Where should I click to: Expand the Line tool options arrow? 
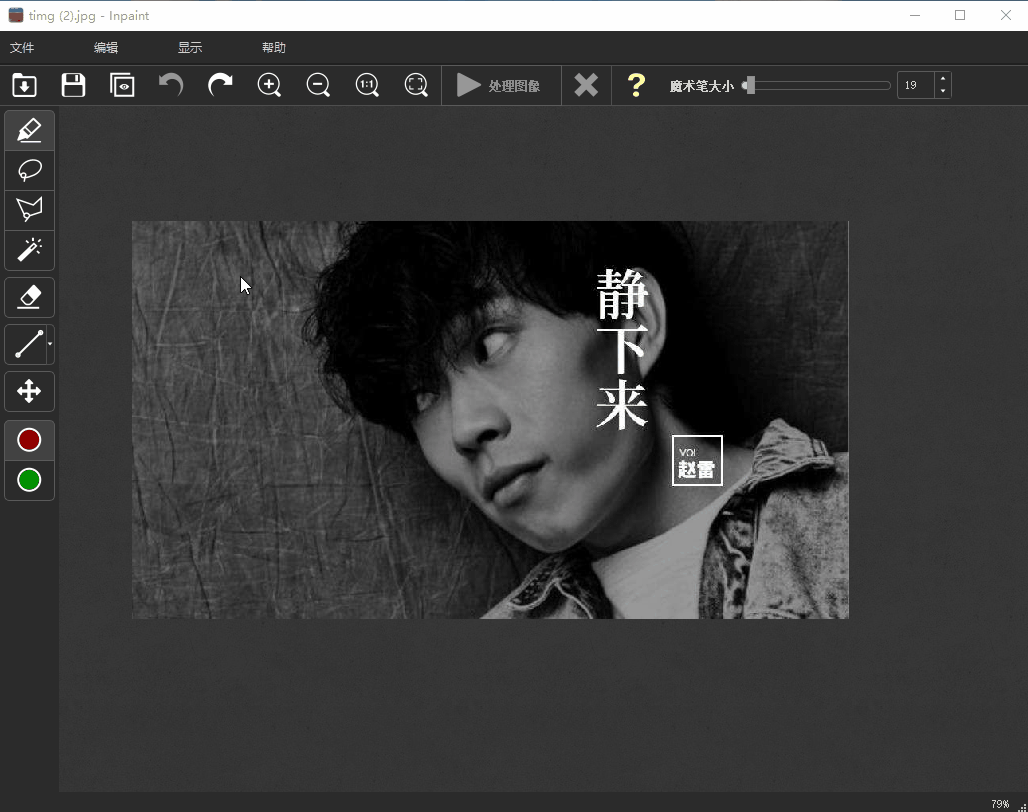50,345
